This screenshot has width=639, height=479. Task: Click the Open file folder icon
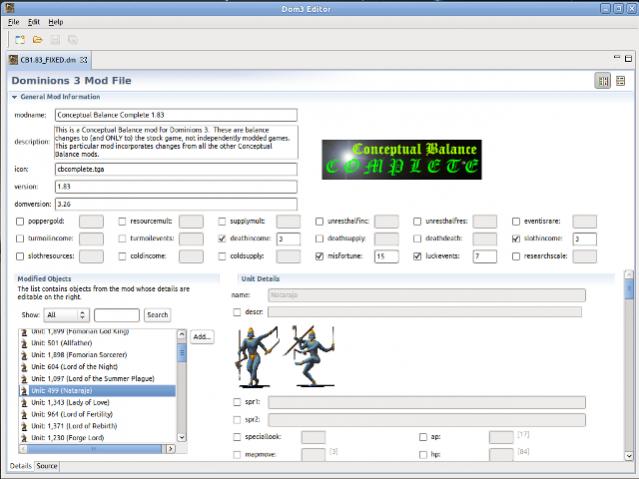[x=37, y=39]
